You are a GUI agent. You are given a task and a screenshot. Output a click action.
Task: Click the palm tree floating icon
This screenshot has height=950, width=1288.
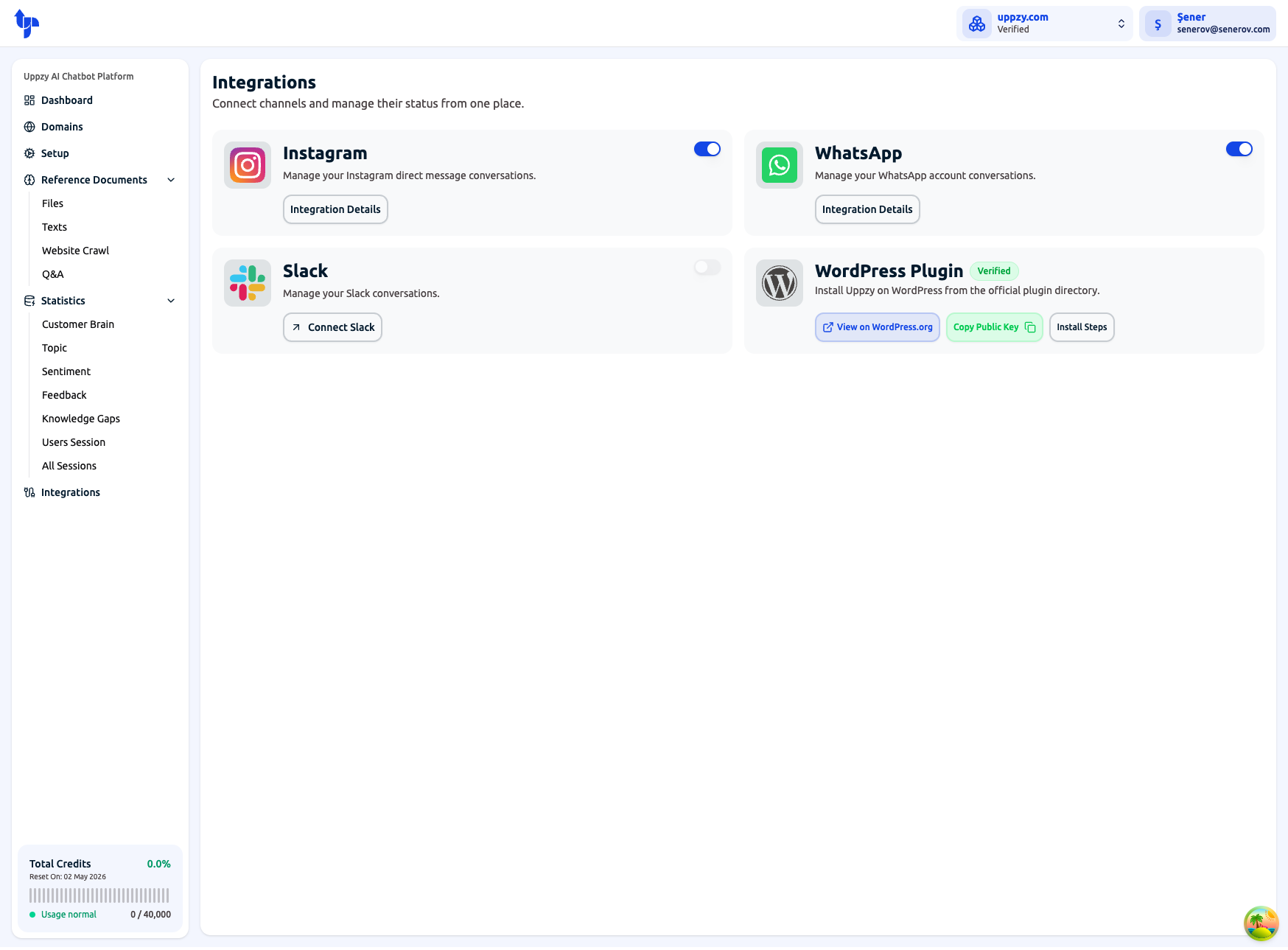click(1261, 923)
